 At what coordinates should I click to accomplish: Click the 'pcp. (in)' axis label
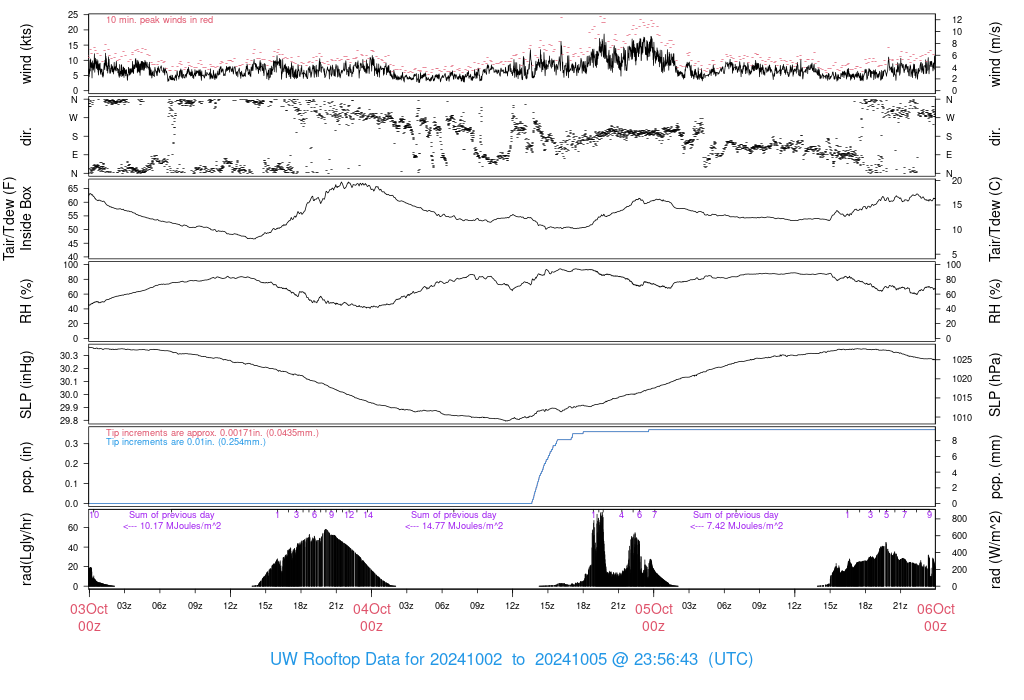point(26,468)
